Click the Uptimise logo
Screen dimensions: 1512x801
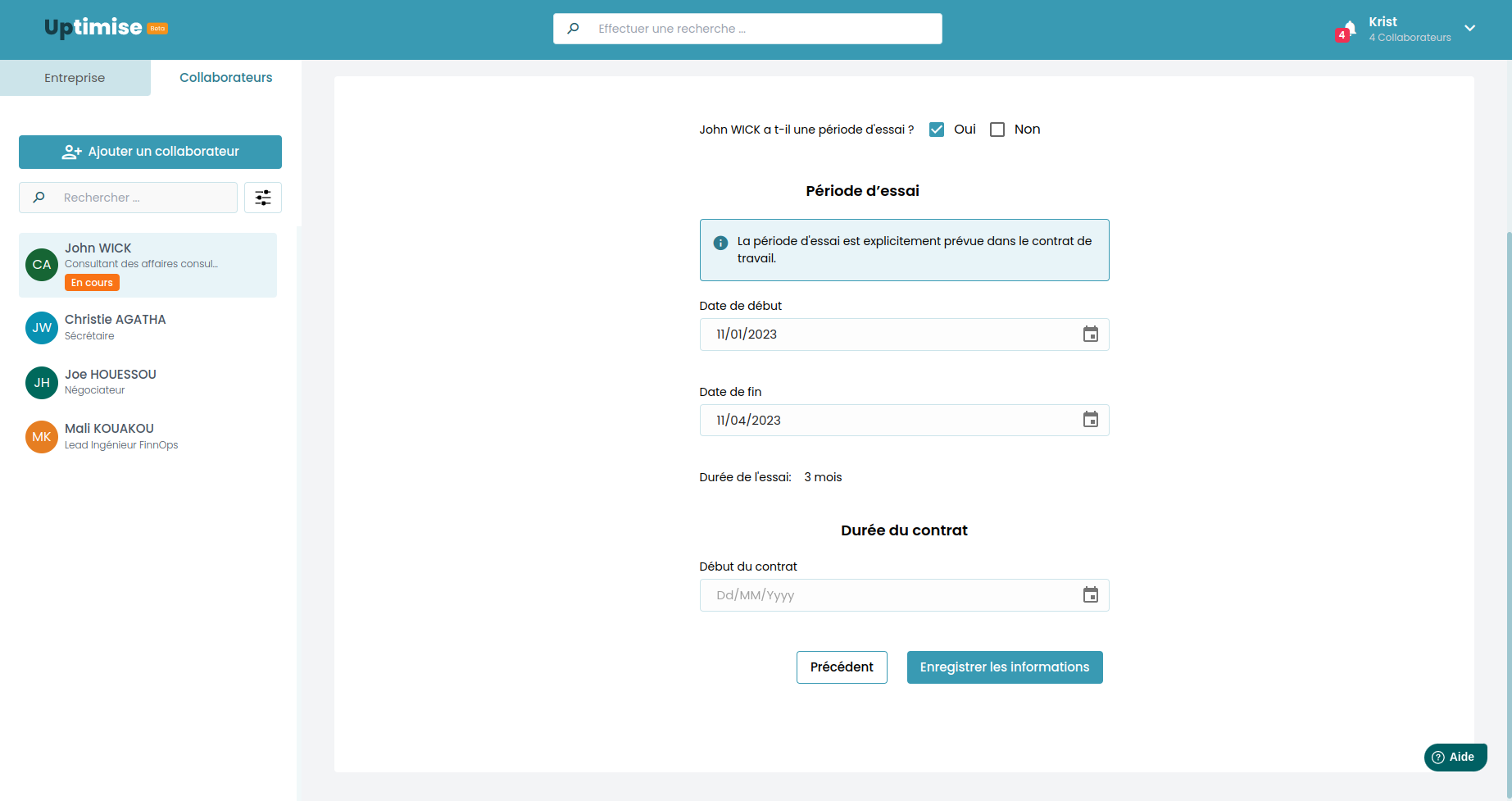click(93, 28)
